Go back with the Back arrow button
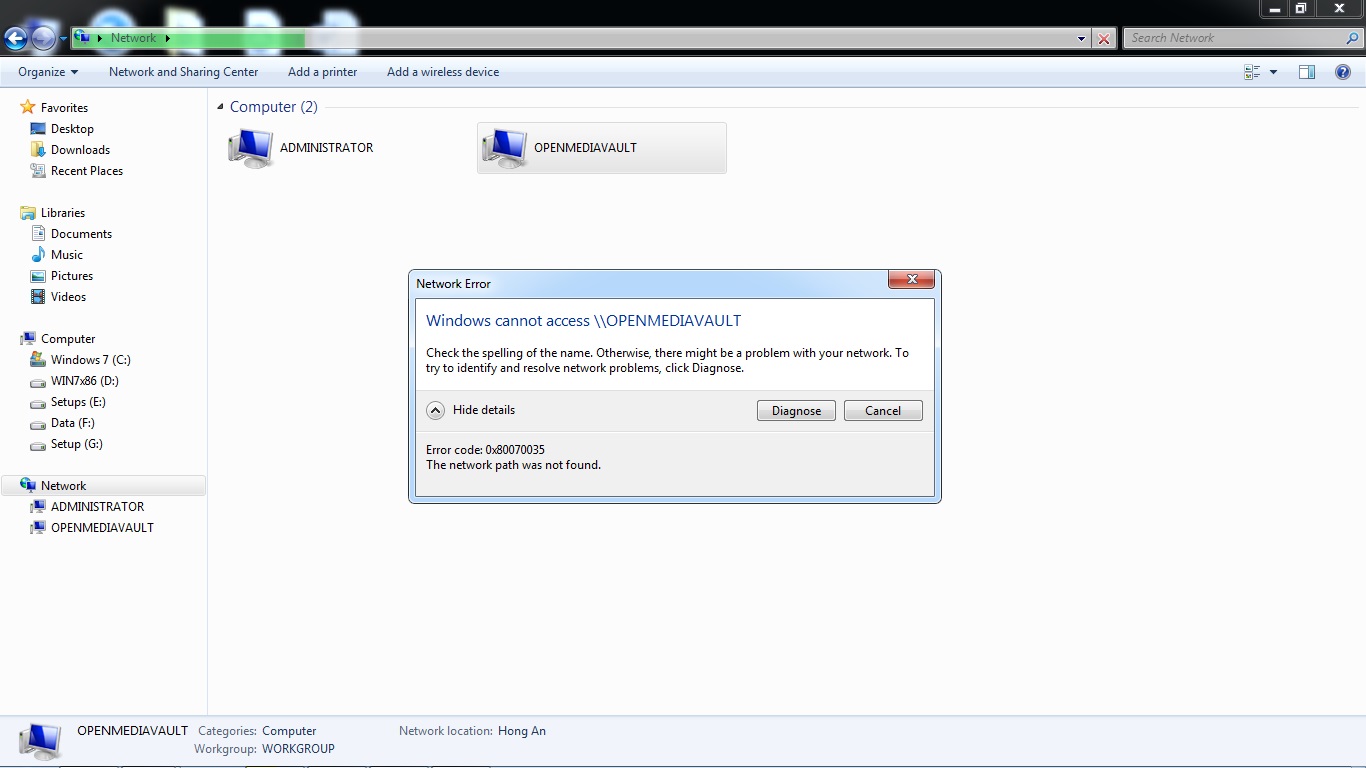The height and width of the screenshot is (768, 1366). tap(15, 38)
